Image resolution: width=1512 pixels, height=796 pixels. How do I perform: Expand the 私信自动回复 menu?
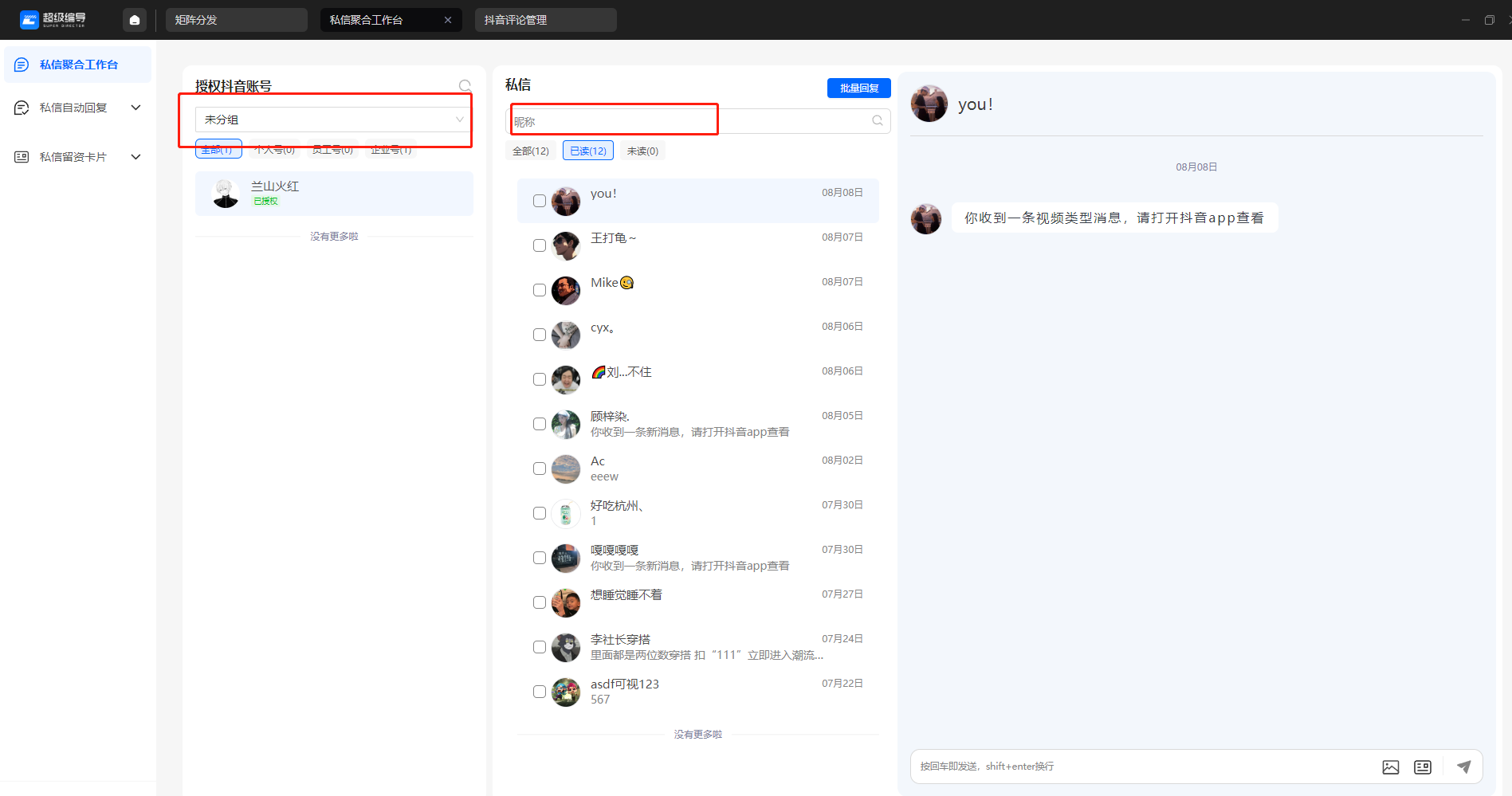pos(135,108)
